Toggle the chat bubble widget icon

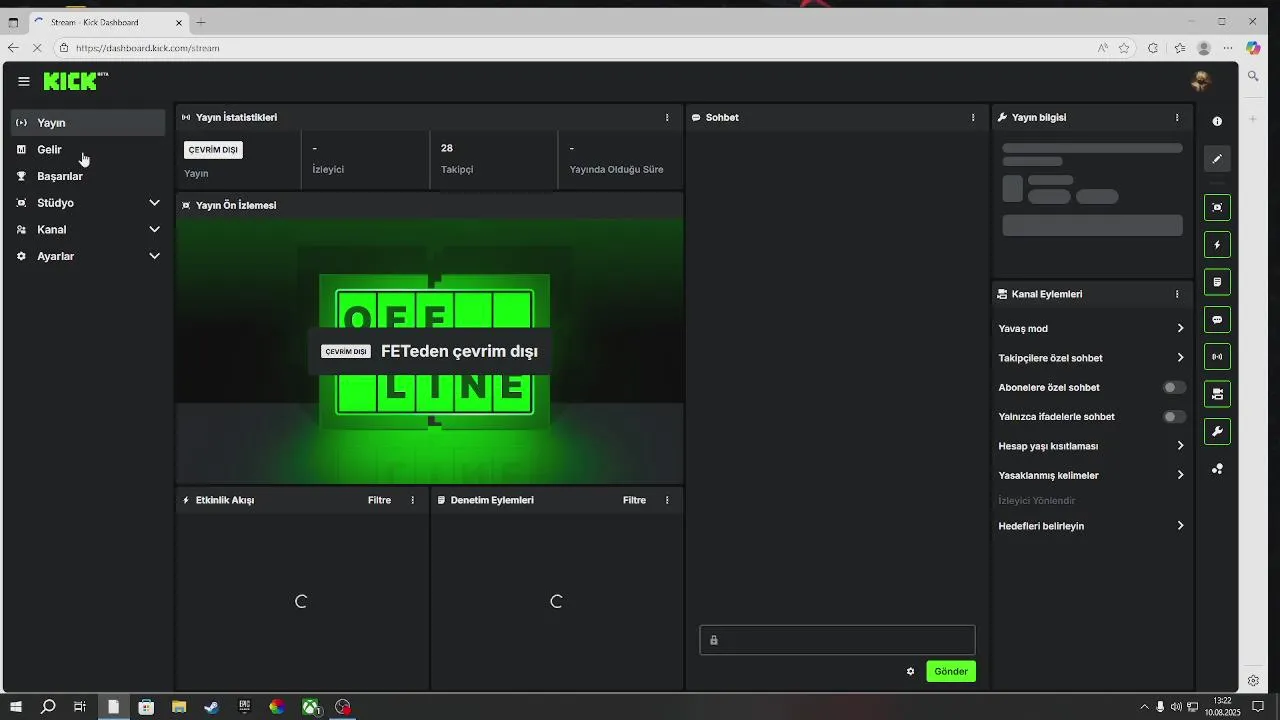pos(1217,320)
